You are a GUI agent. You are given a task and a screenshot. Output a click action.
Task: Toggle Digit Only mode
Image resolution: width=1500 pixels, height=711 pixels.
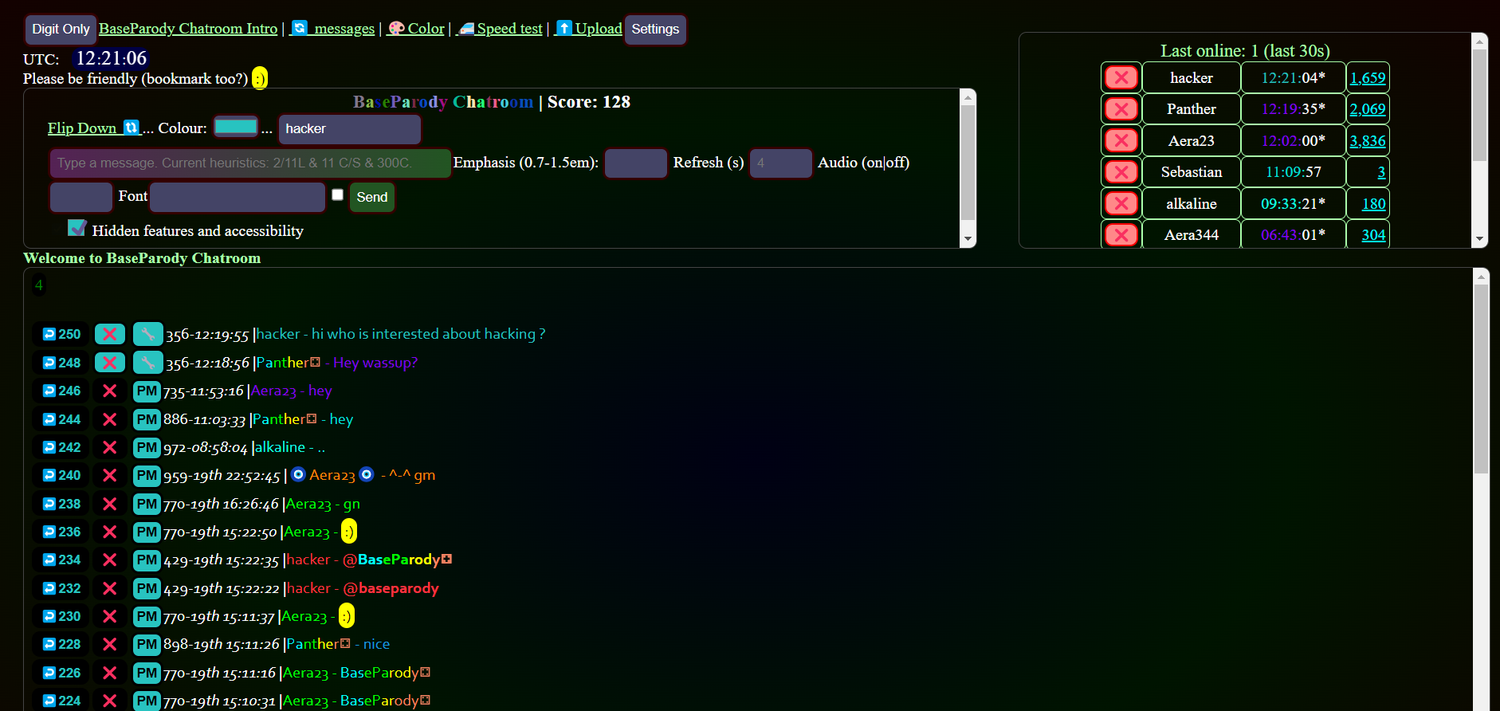pyautogui.click(x=59, y=28)
